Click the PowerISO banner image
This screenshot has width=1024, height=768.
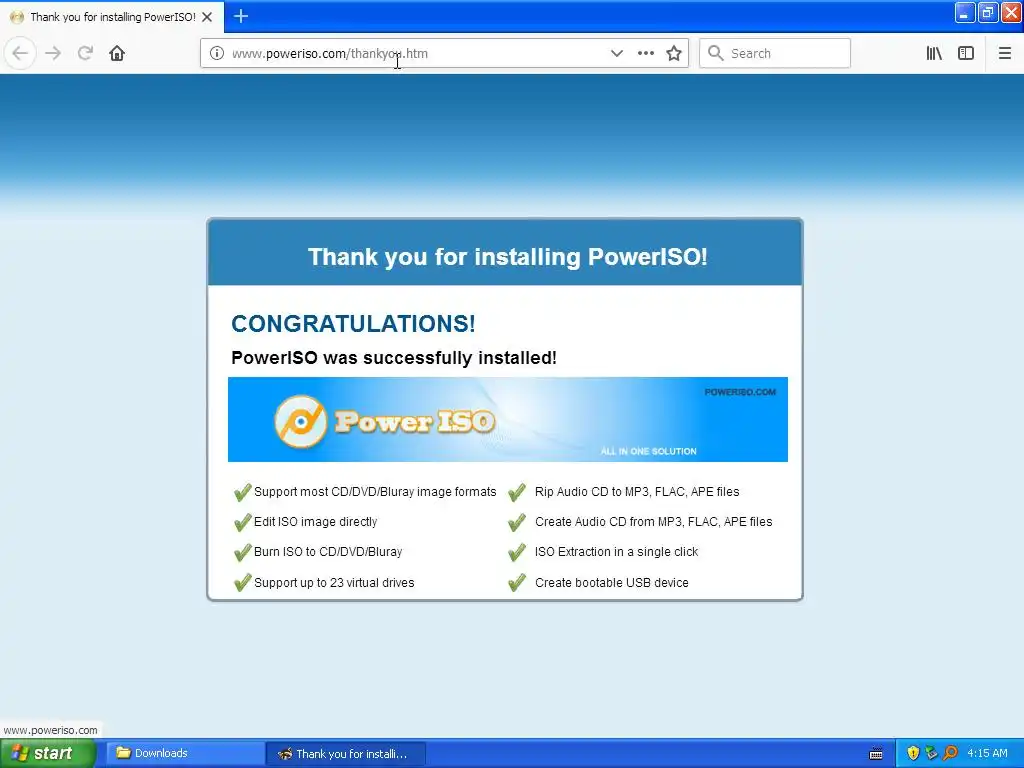507,419
